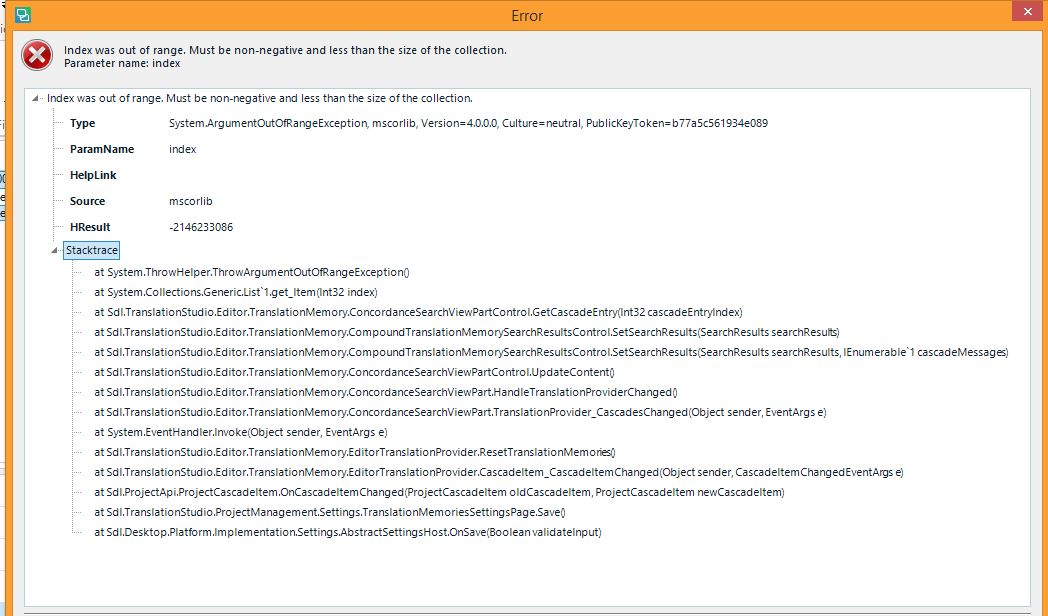Screen dimensions: 1048x616
Task: Select the HelpLink property row
Action: click(x=93, y=175)
